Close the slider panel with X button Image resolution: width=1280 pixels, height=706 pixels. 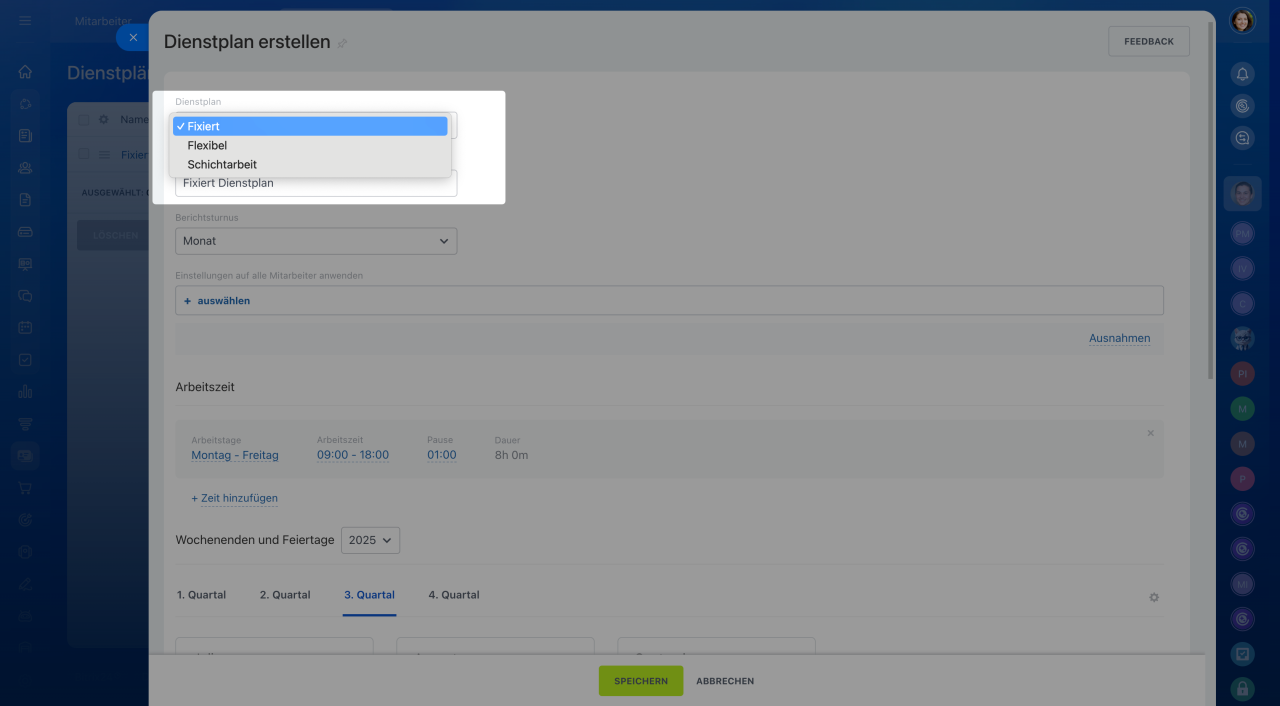133,37
